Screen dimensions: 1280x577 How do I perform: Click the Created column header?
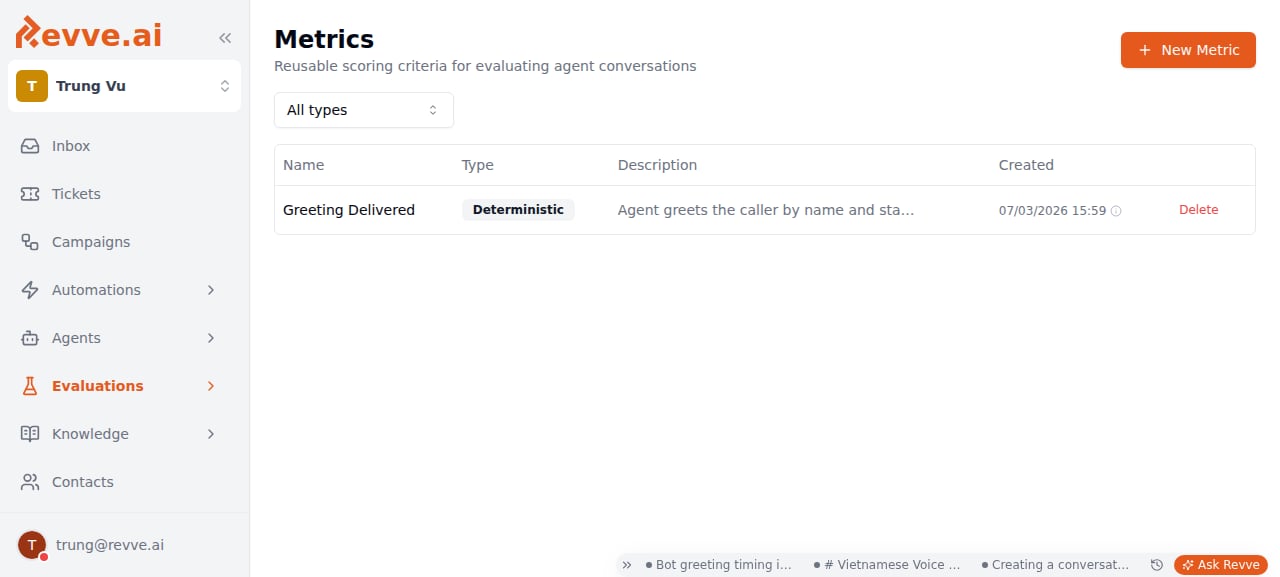1026,165
